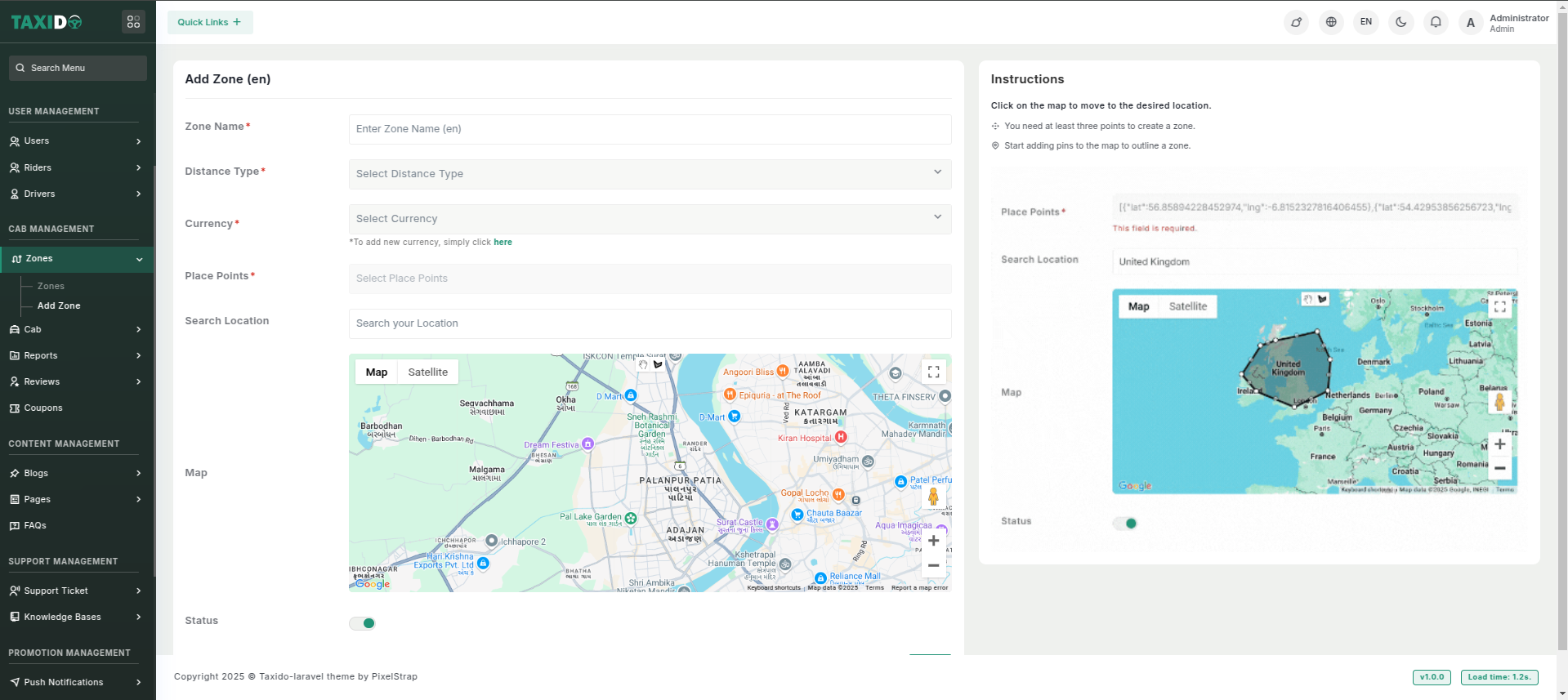The height and width of the screenshot is (700, 1568).
Task: Zoom in on the main map
Action: (933, 541)
